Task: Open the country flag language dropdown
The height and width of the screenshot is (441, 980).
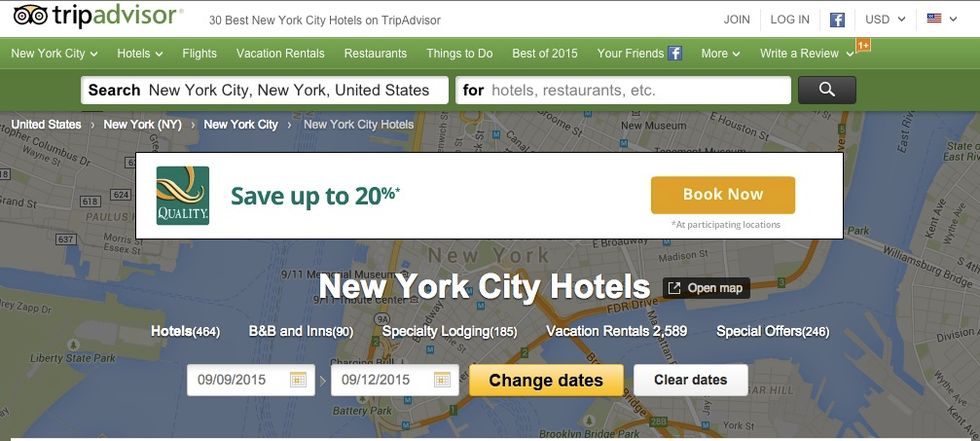Action: point(942,19)
